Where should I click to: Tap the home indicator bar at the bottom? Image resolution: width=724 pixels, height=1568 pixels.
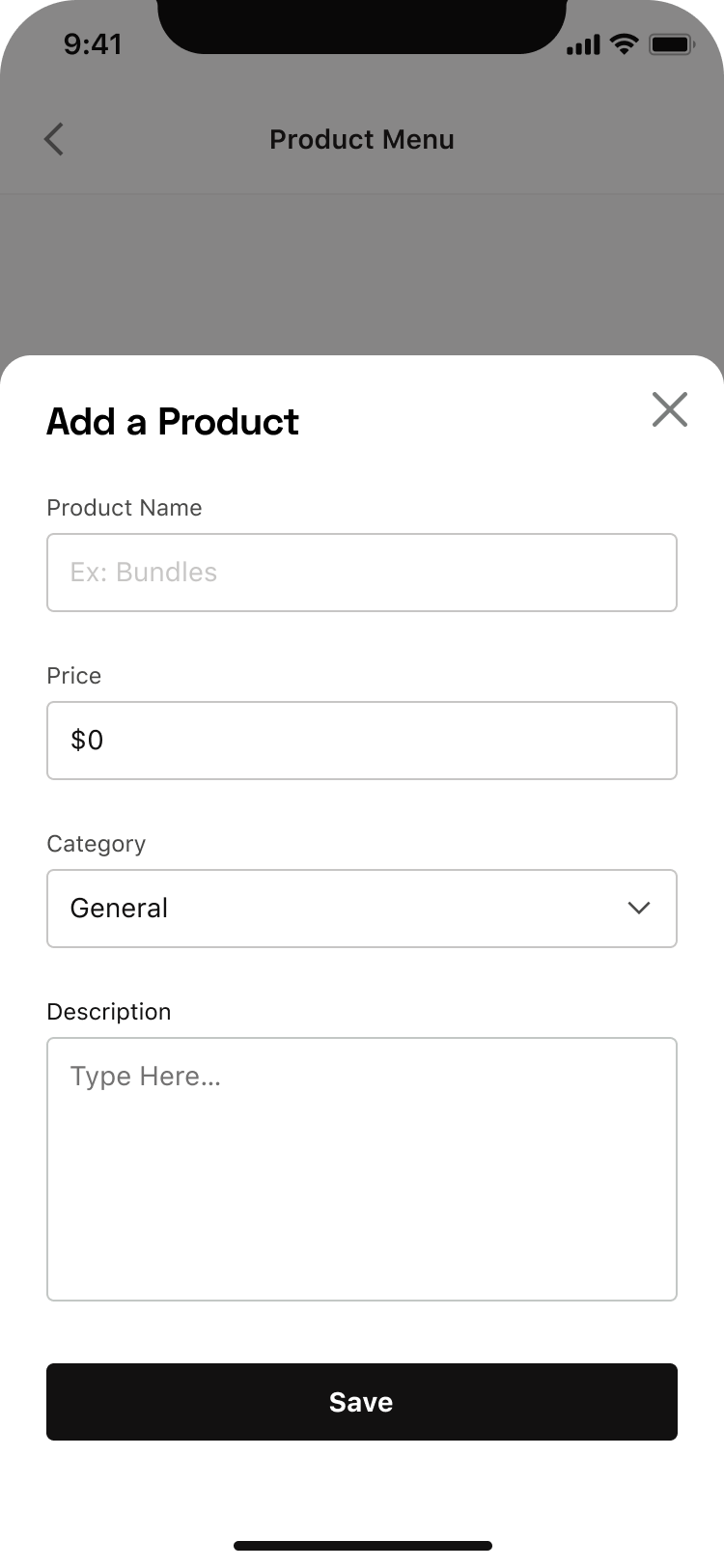click(x=362, y=1546)
